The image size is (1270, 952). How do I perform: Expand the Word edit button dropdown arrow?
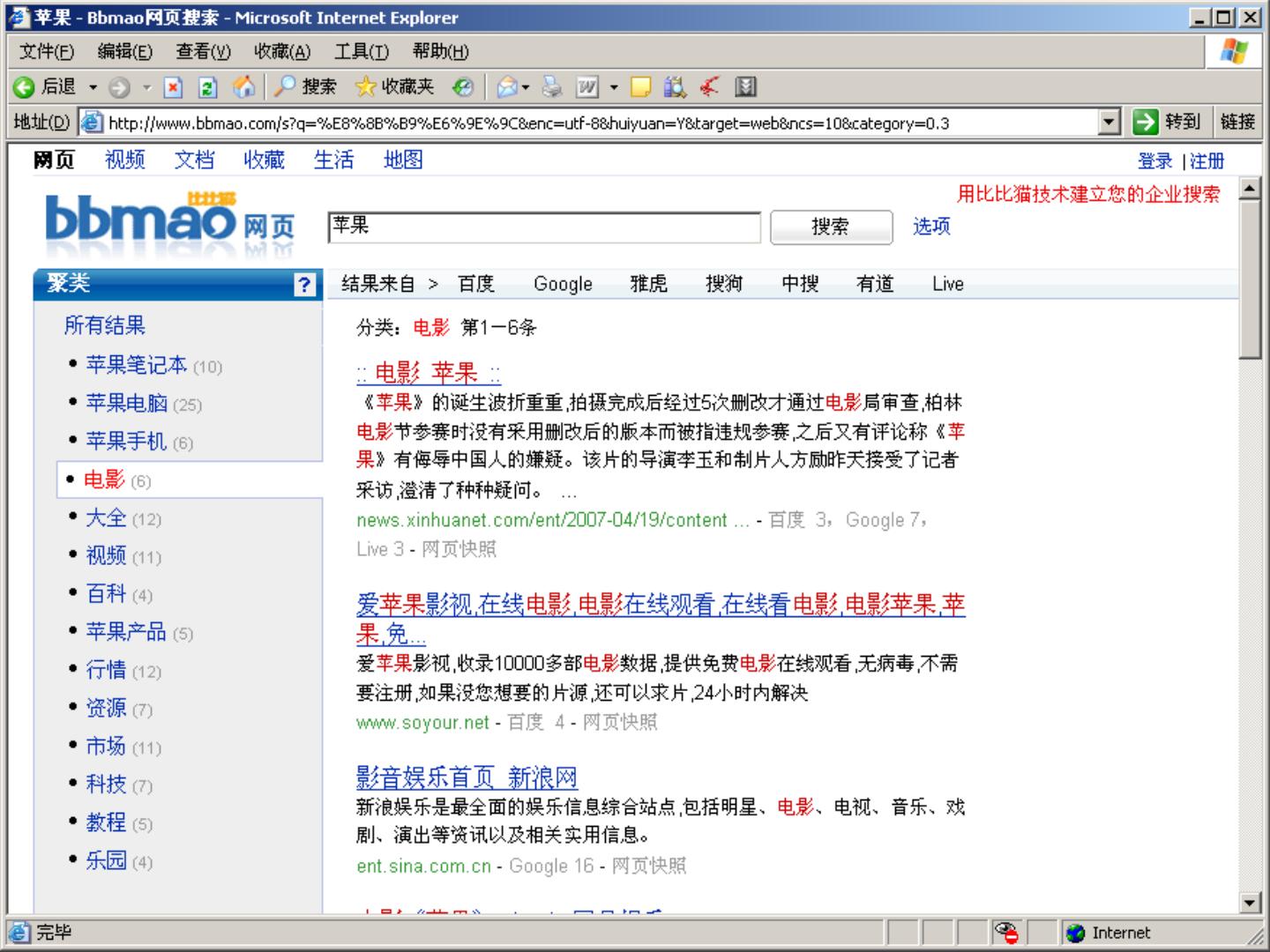(614, 86)
